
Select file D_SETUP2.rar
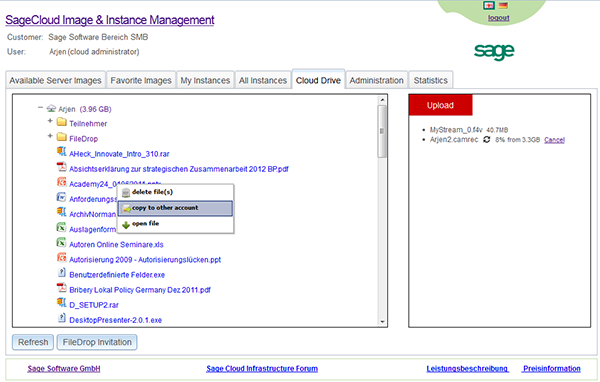click(x=94, y=305)
